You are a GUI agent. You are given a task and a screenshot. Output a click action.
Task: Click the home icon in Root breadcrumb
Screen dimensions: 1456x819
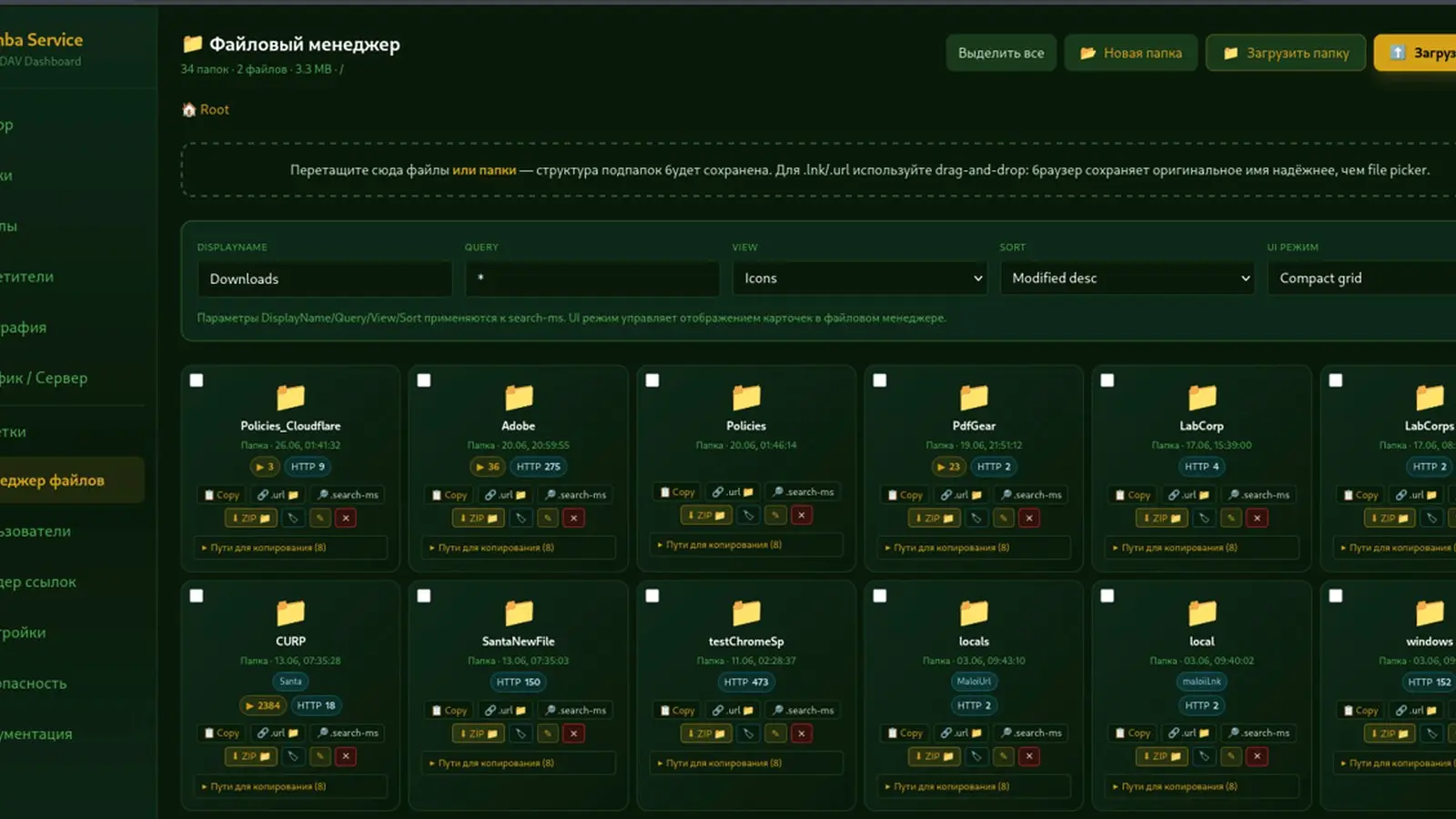tap(189, 109)
